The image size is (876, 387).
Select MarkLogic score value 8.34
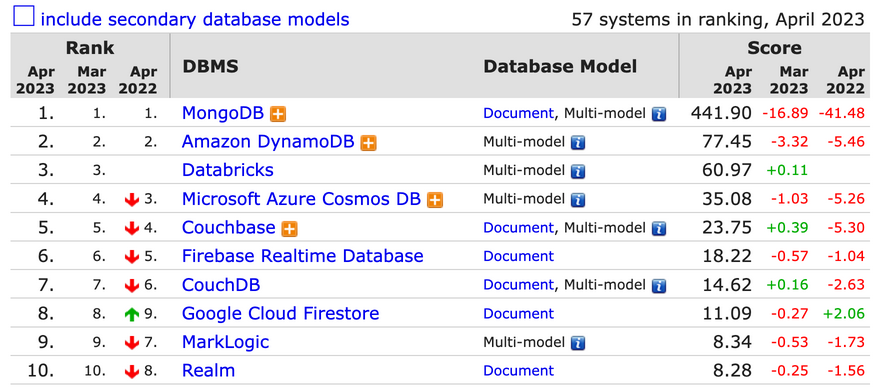(x=732, y=342)
